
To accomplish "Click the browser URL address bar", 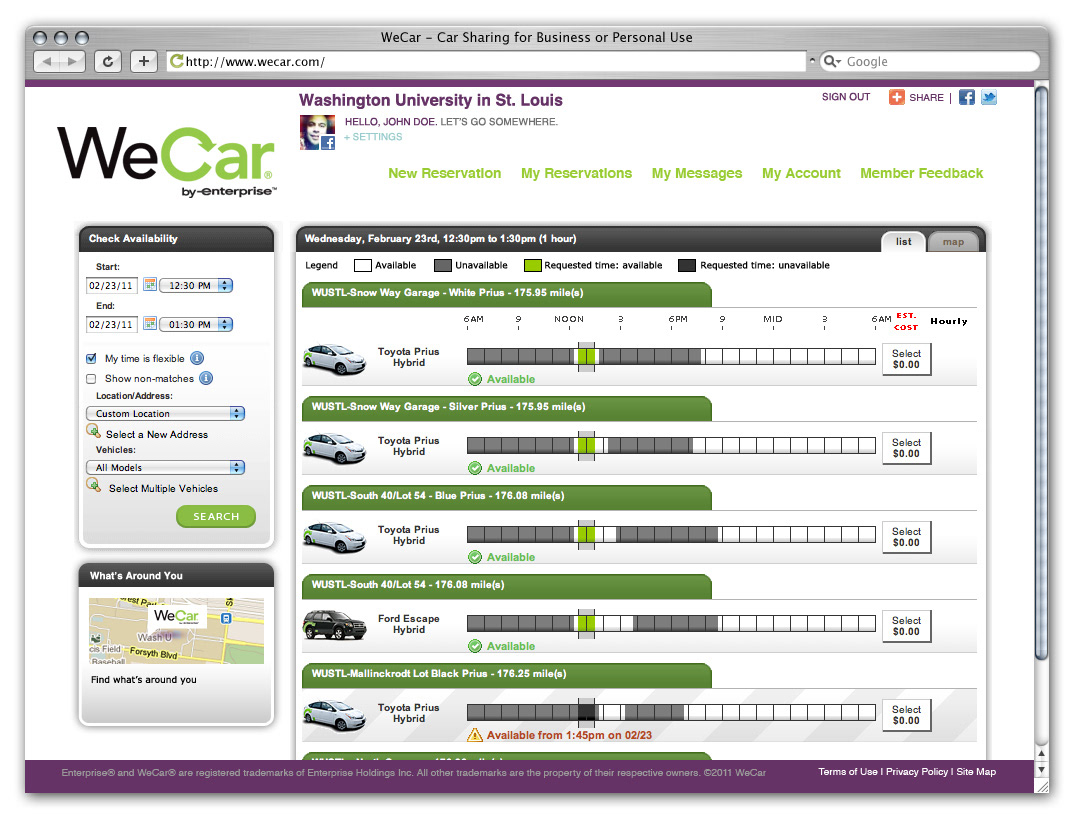I will coord(486,62).
